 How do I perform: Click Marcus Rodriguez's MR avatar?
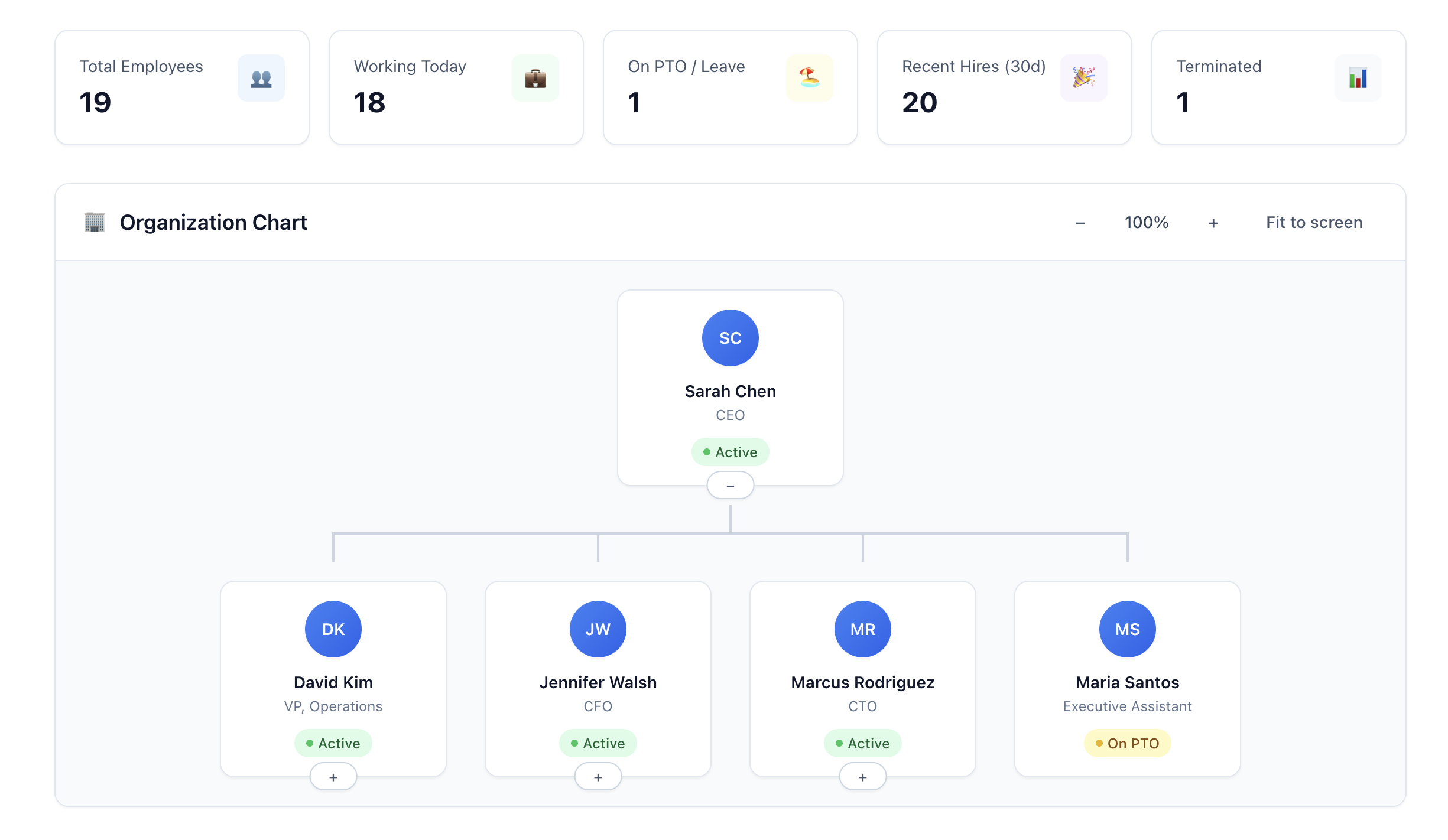pyautogui.click(x=863, y=629)
